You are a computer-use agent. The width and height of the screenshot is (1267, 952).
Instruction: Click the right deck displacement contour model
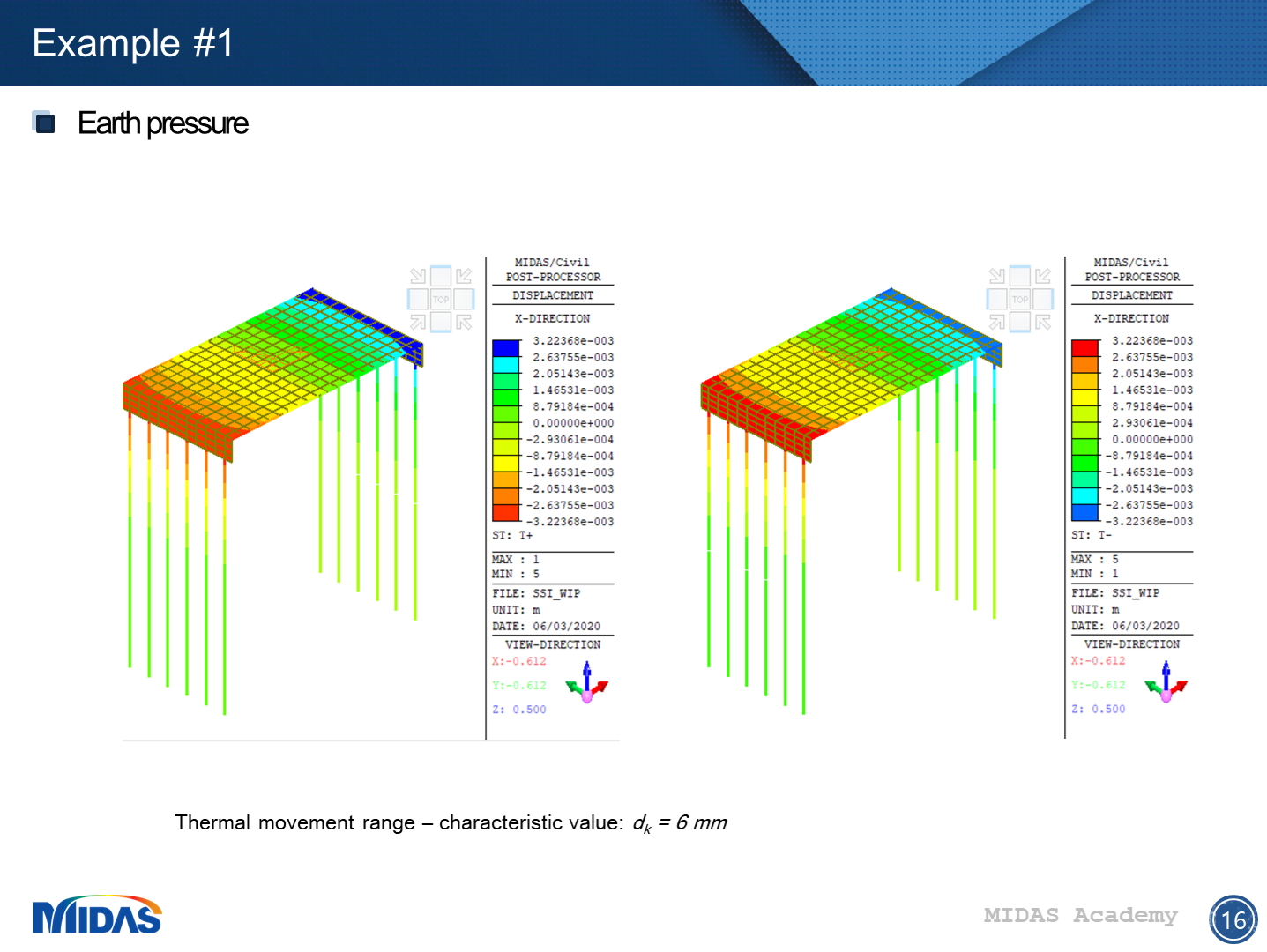(852, 500)
